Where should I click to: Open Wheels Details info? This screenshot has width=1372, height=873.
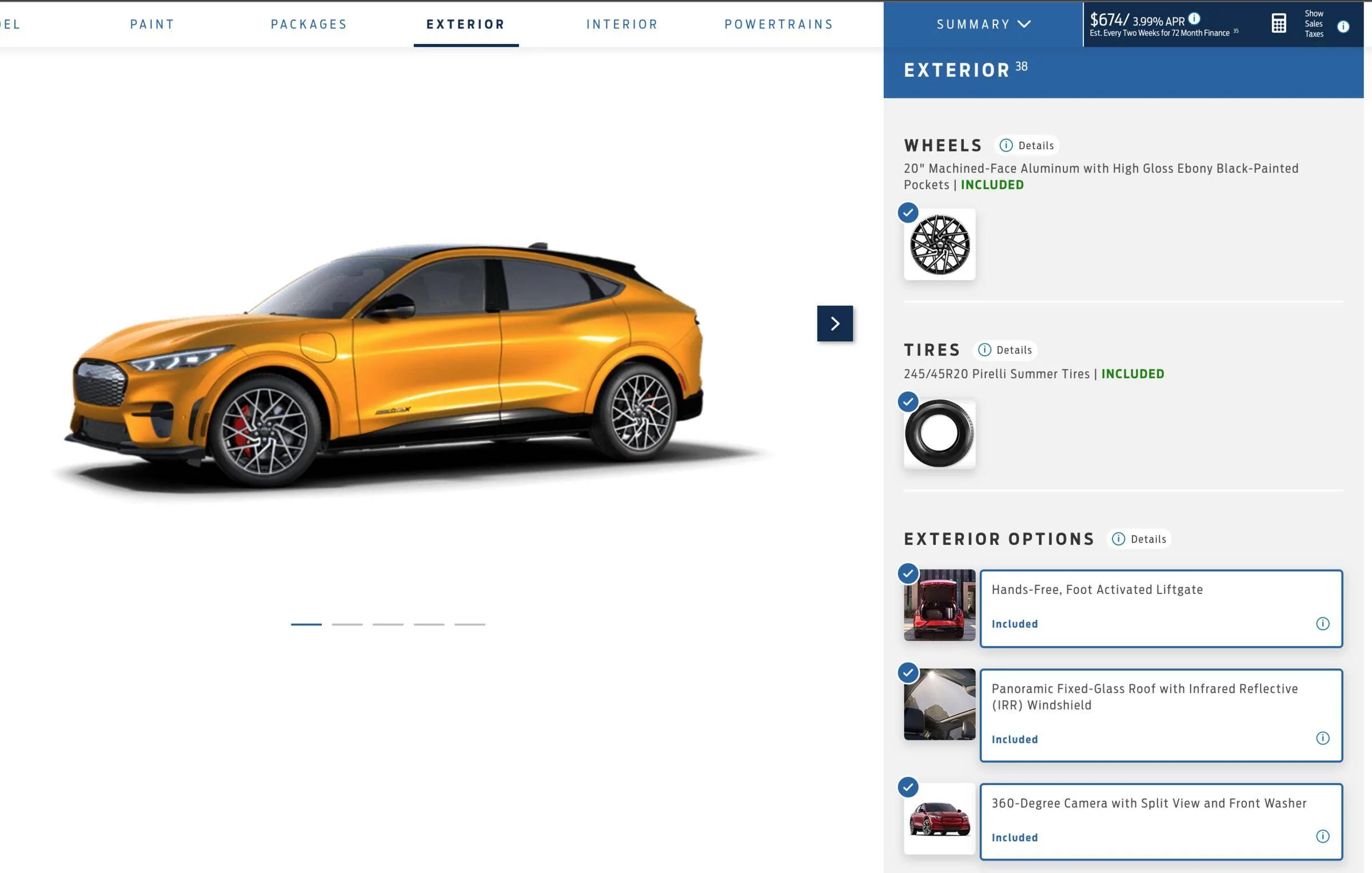[1027, 145]
